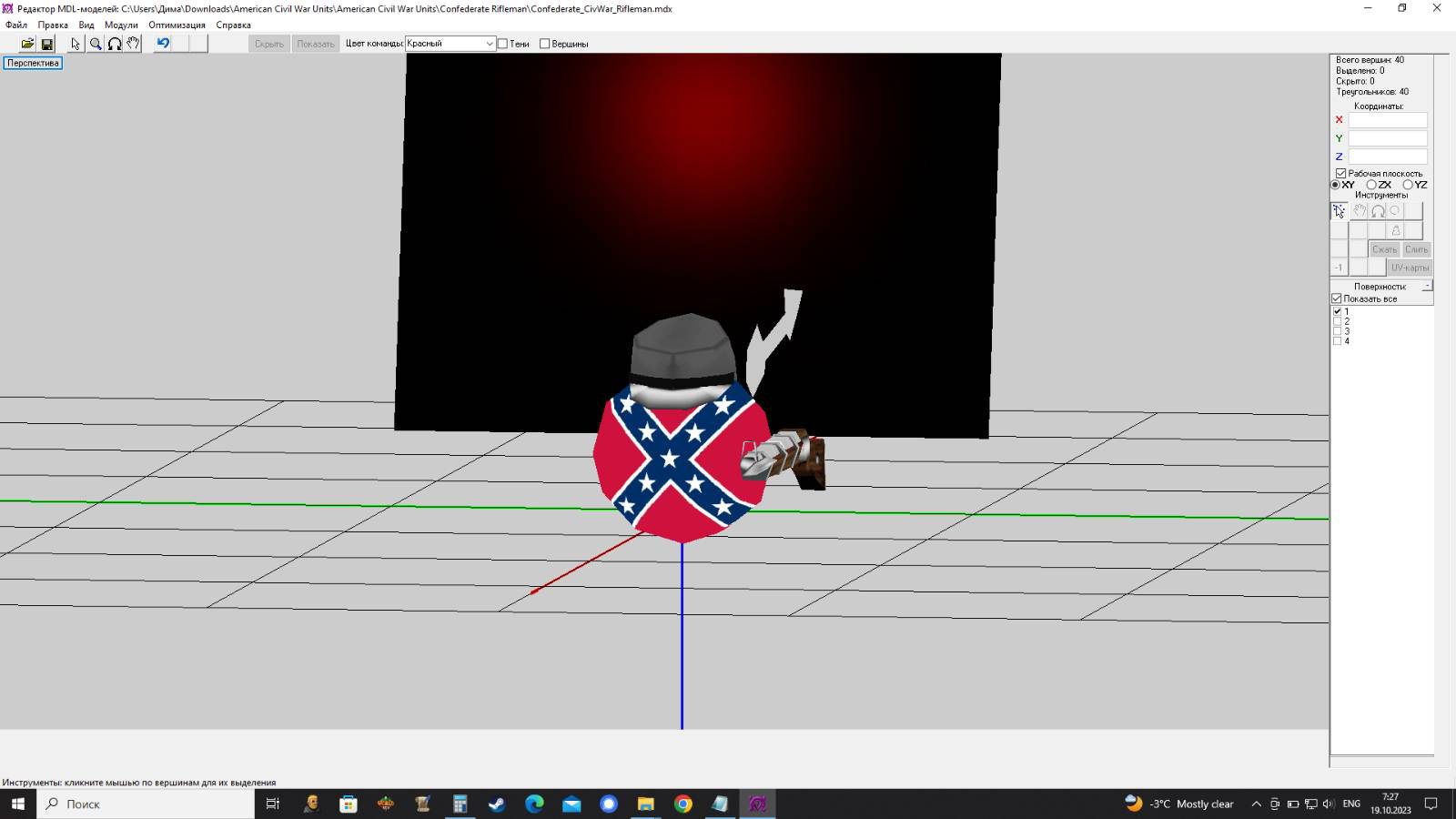Activate the magnifier zoom tool

[x=96, y=44]
